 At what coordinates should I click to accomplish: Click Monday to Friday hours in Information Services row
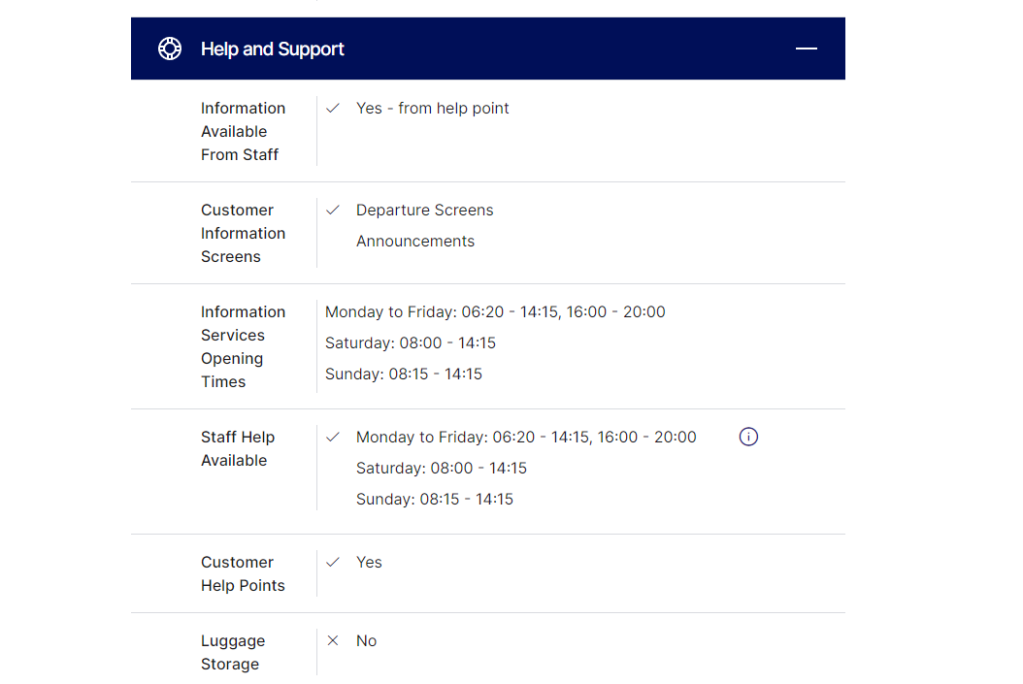point(495,312)
